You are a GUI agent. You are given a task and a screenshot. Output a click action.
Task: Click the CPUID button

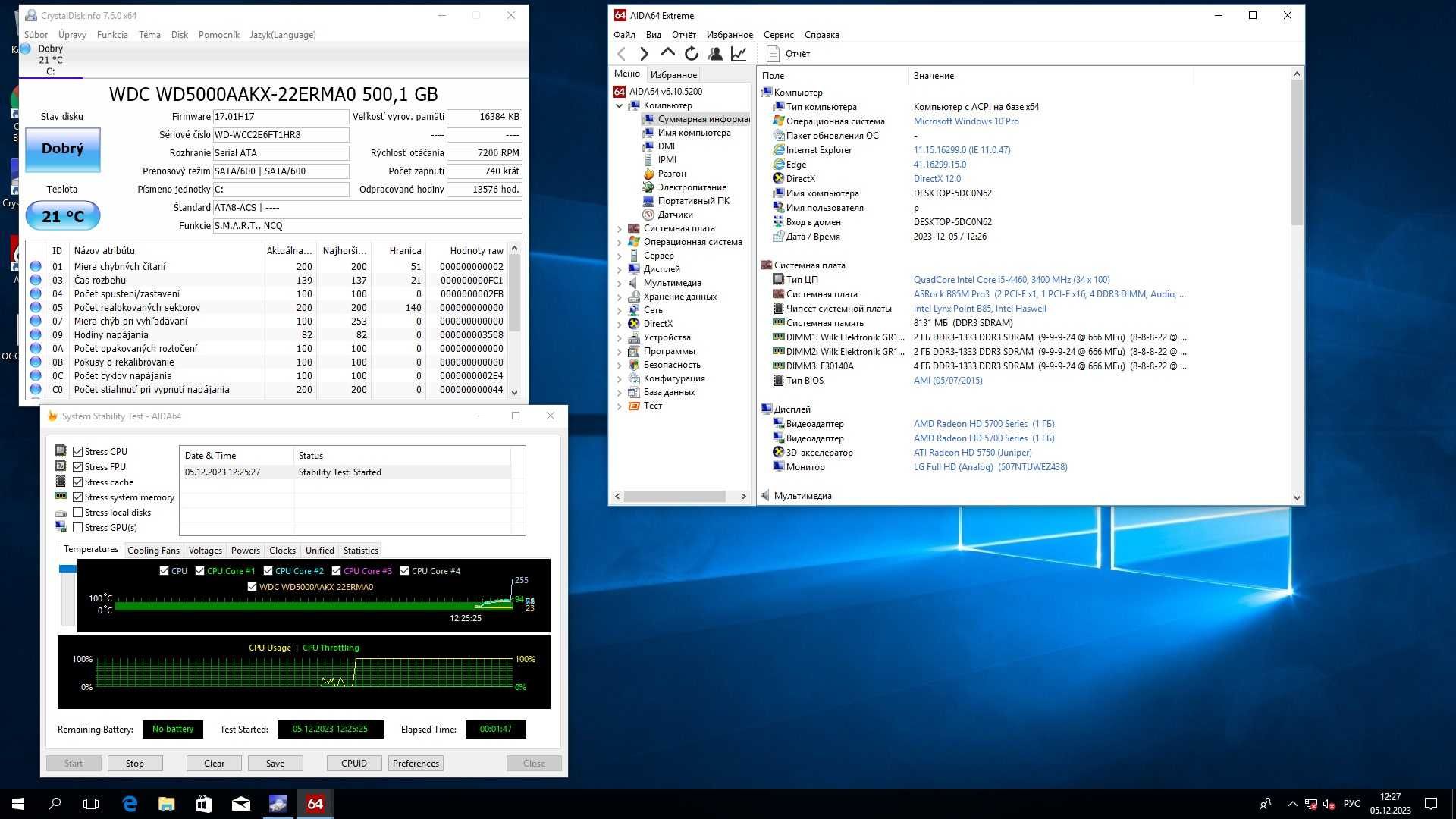point(354,764)
